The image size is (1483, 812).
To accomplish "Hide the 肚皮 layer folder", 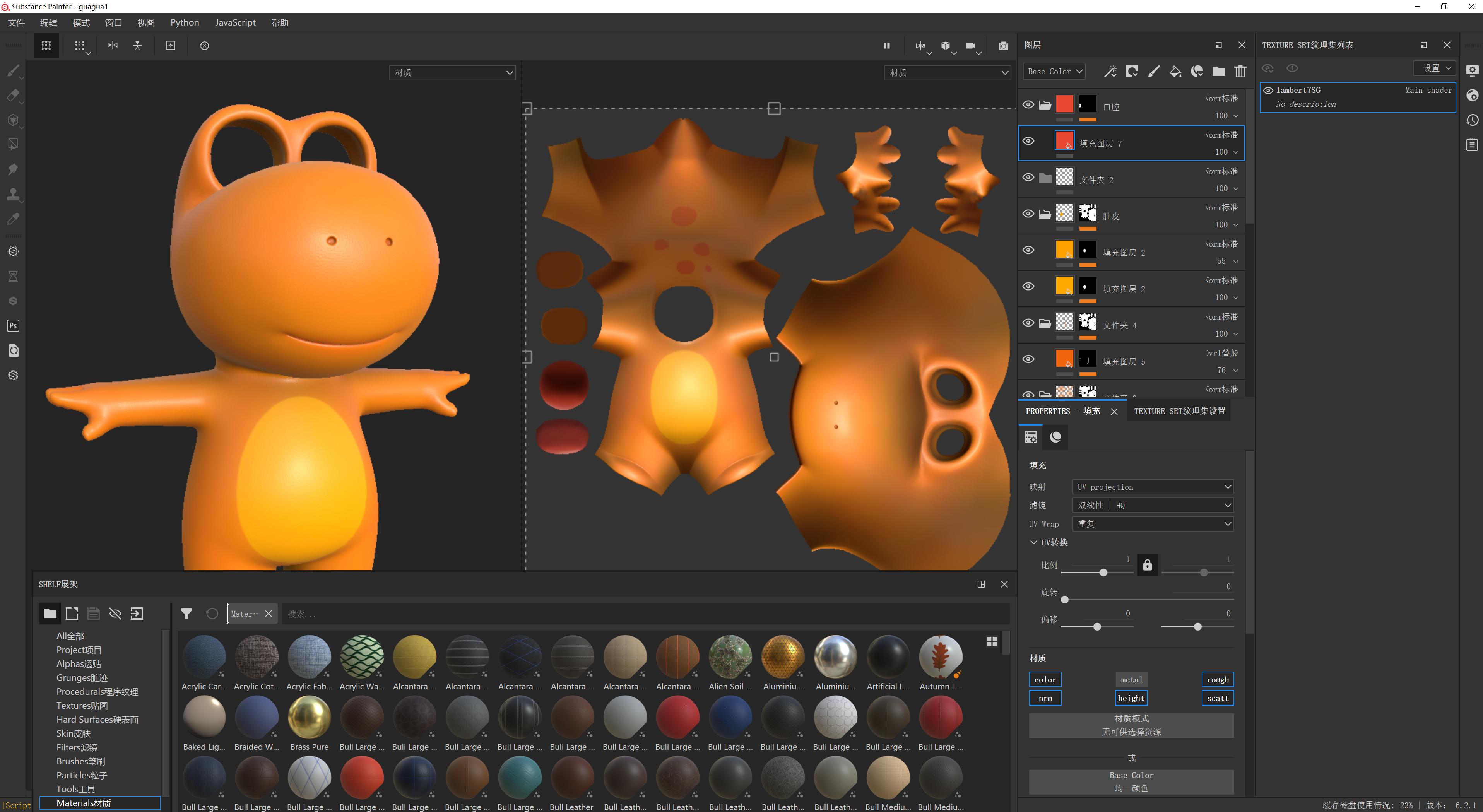I will (1028, 214).
